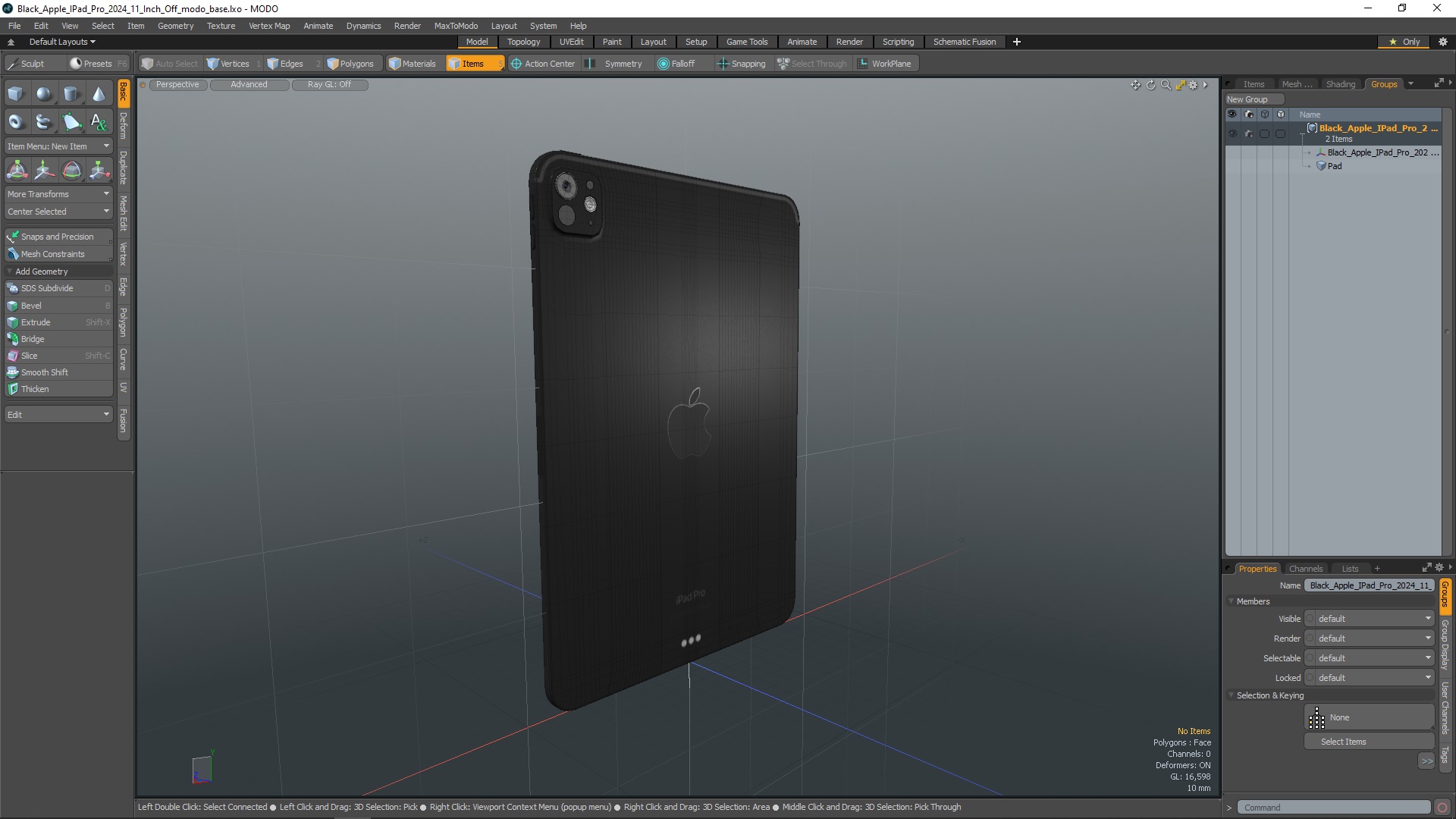1456x819 pixels.
Task: Open viewport settings gear icon
Action: (1193, 85)
